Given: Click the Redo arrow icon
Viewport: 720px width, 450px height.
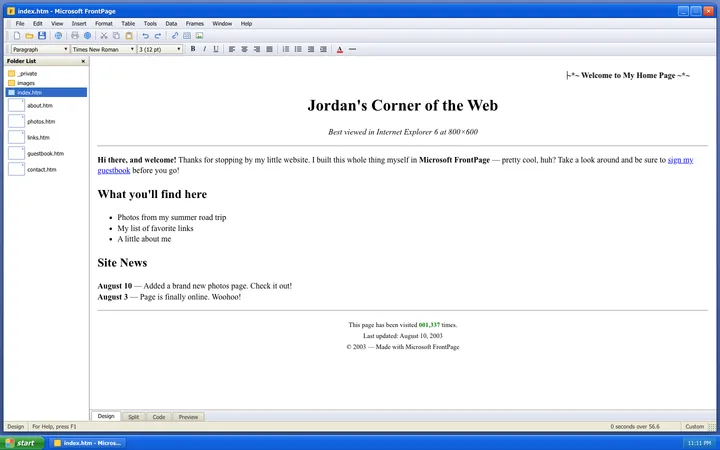Looking at the screenshot, I should pos(158,36).
